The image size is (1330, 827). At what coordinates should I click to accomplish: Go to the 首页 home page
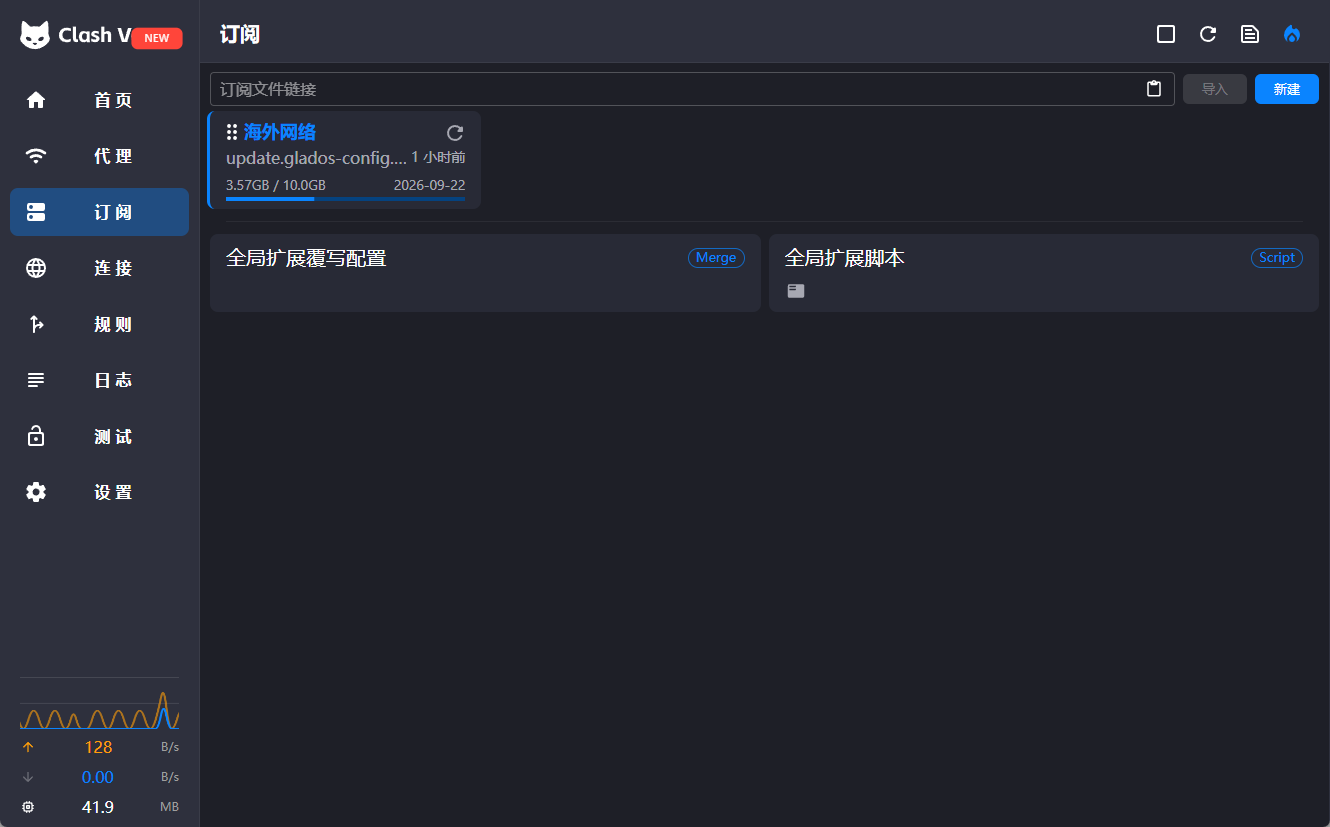click(99, 100)
